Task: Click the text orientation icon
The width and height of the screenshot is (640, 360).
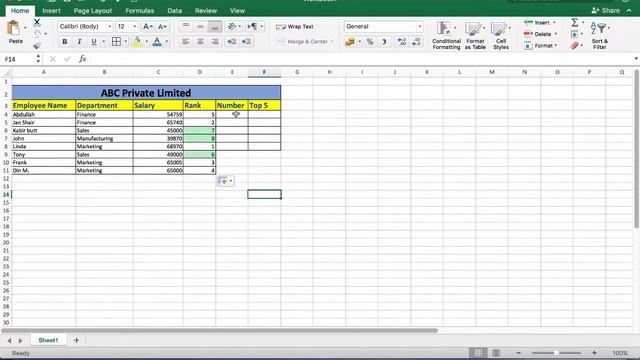Action: 231,27
